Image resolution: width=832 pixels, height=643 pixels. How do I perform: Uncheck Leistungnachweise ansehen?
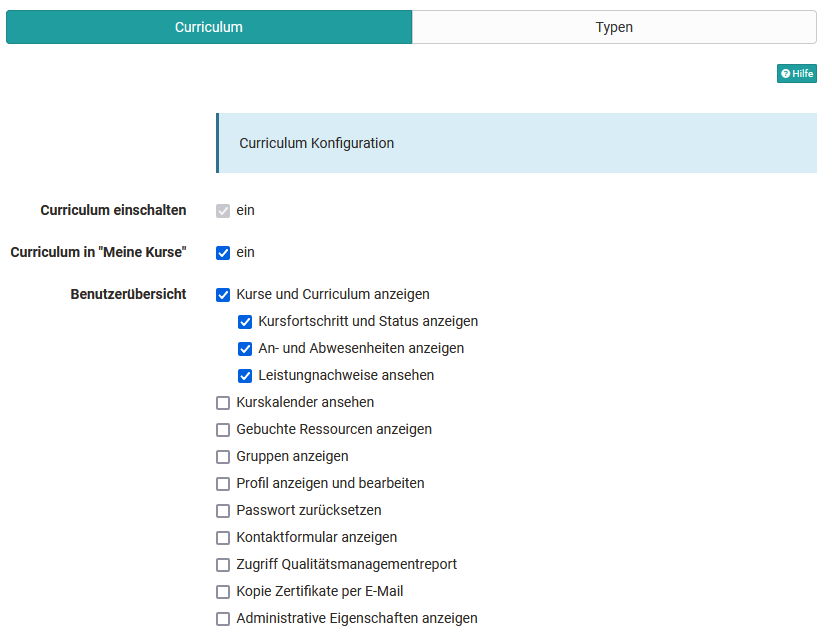pos(245,376)
